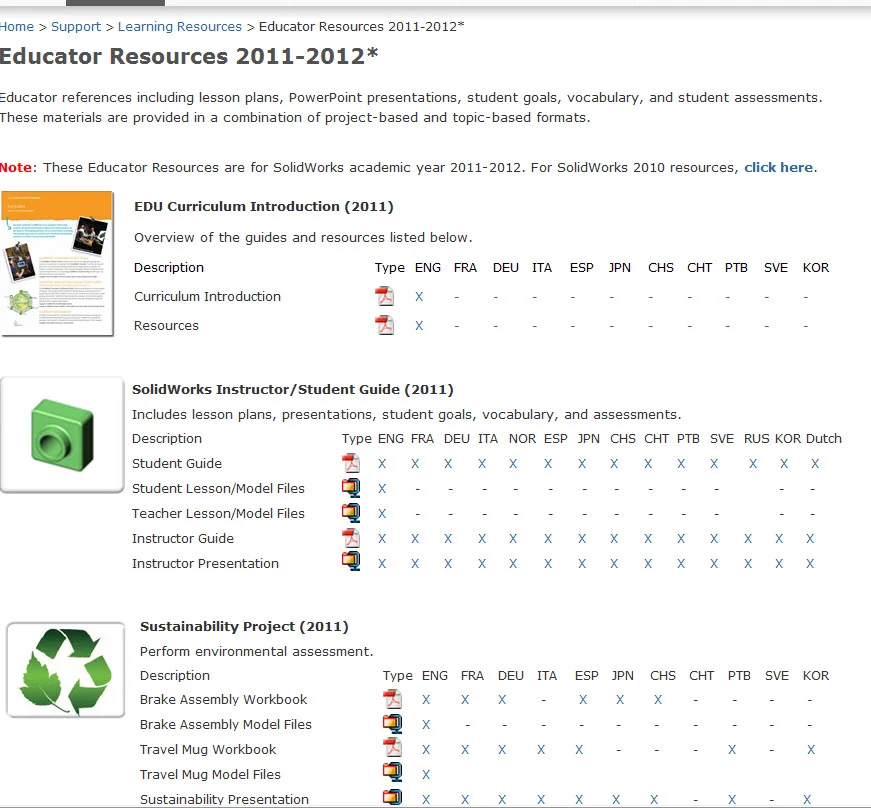This screenshot has width=871, height=808.
Task: Click the Travel Mug Model Files icon
Action: [x=392, y=774]
